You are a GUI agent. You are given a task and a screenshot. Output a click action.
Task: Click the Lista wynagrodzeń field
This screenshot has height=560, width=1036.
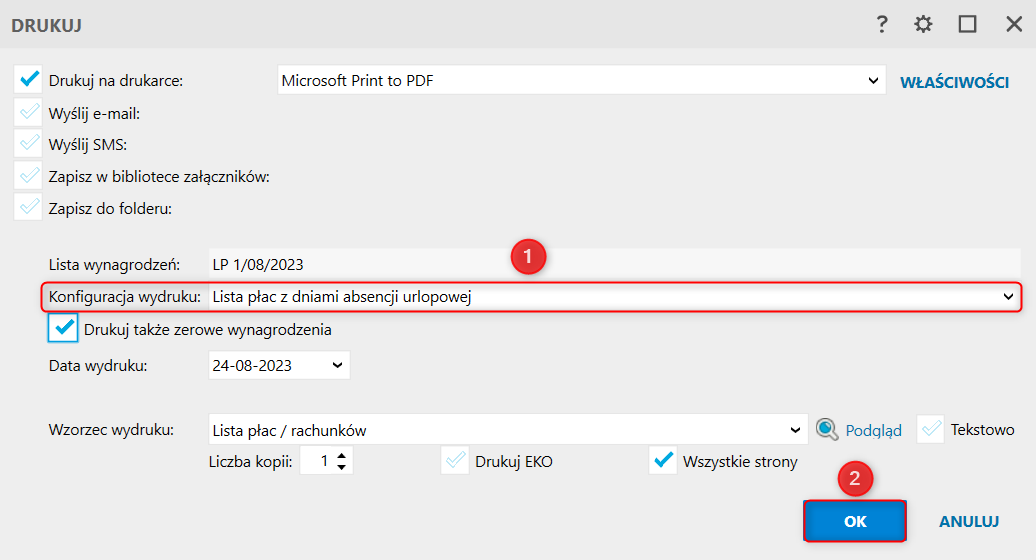(x=370, y=265)
